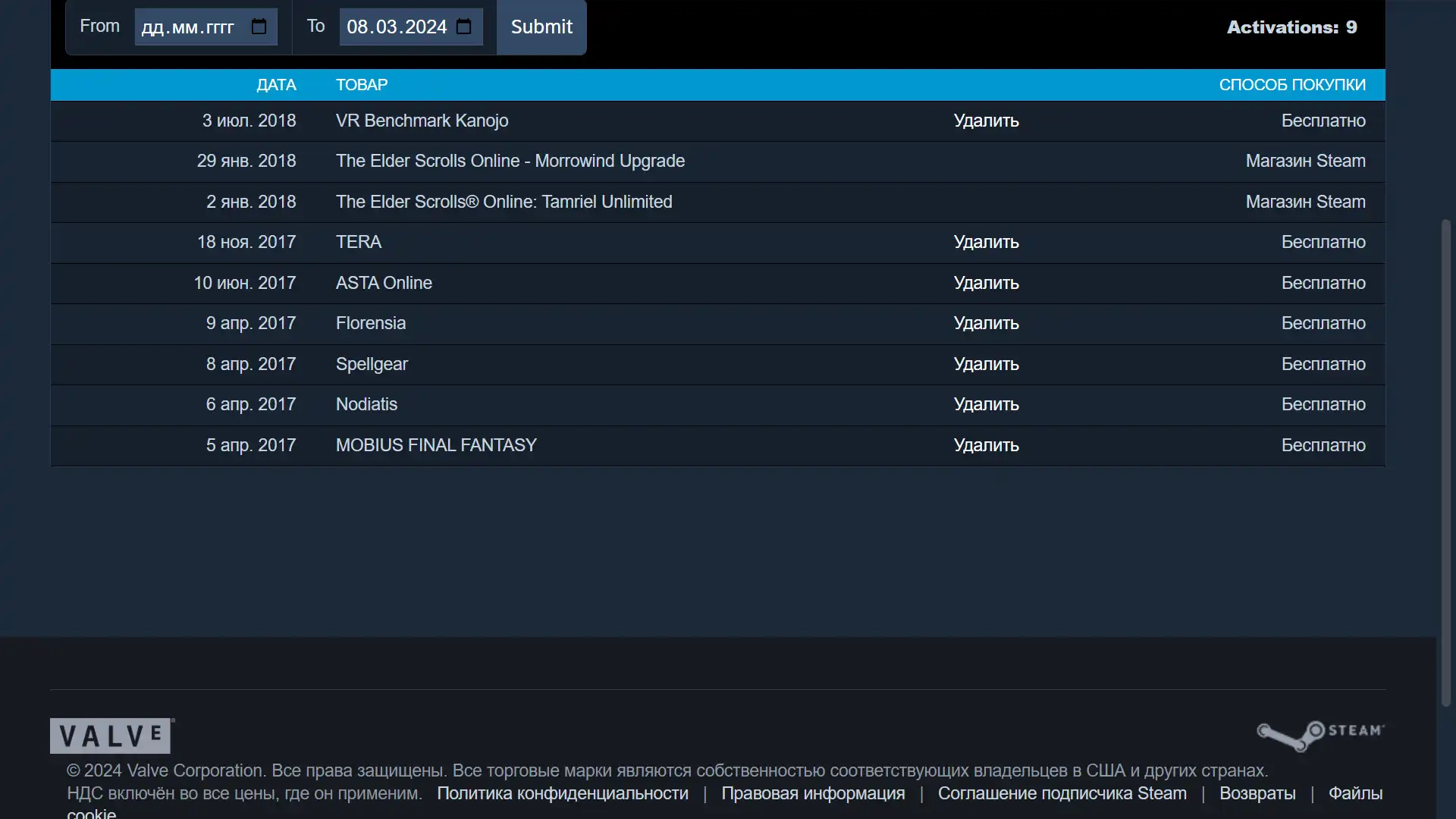The height and width of the screenshot is (819, 1456).
Task: Click the date 3 июл. 2018
Action: (249, 121)
